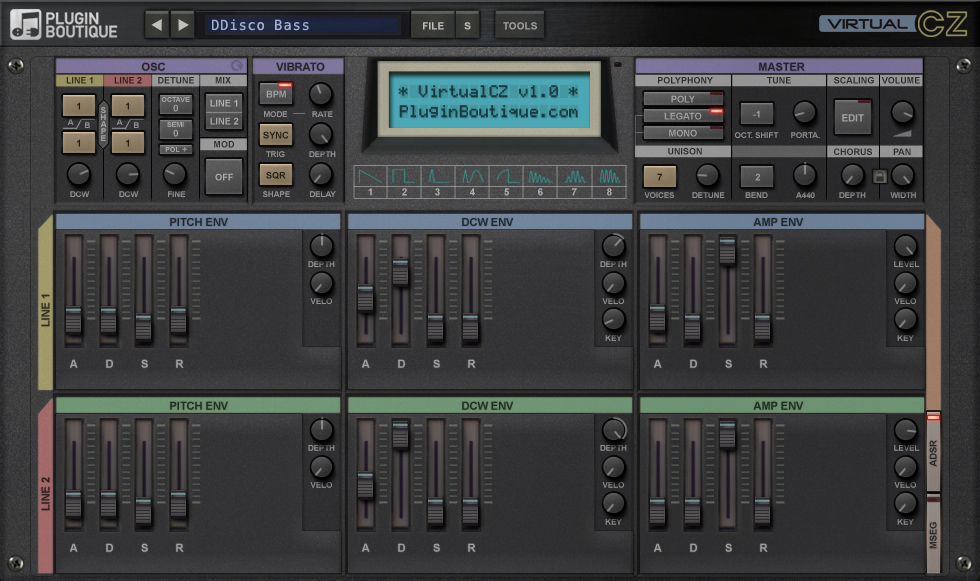Open the Line 2 waveform B selector
Viewport: 980px width, 581px height.
[128, 142]
